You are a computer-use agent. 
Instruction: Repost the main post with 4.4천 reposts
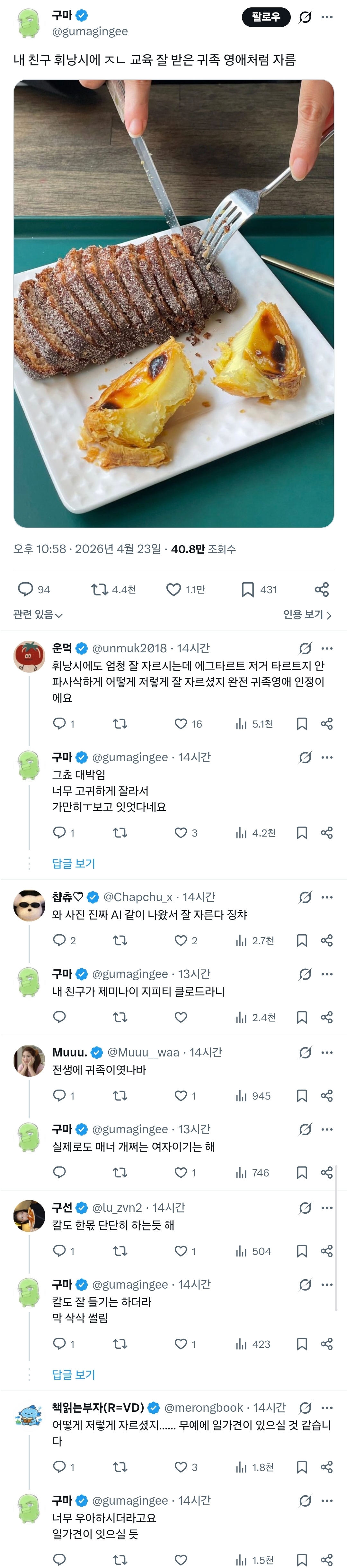(x=99, y=589)
